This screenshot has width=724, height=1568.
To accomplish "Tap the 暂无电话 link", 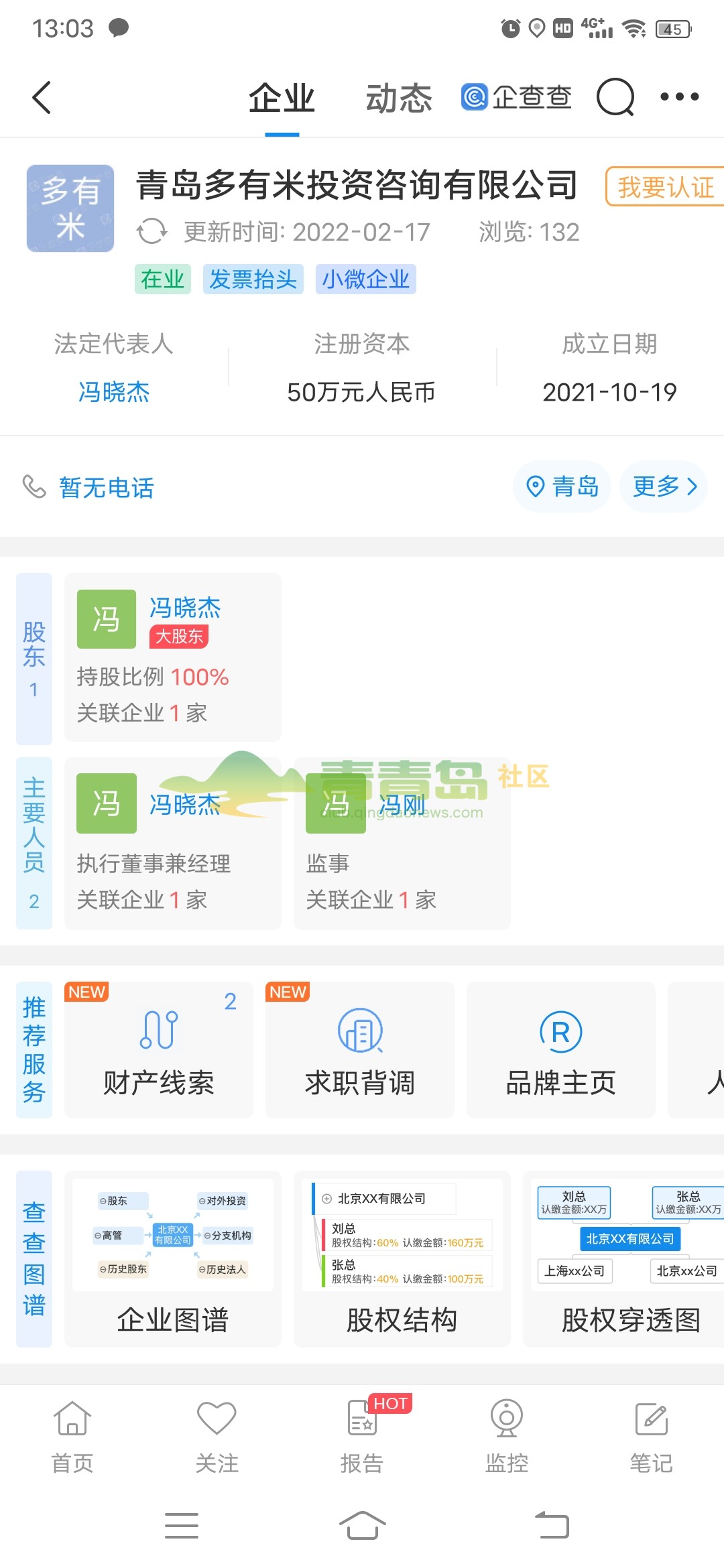I will (x=107, y=487).
